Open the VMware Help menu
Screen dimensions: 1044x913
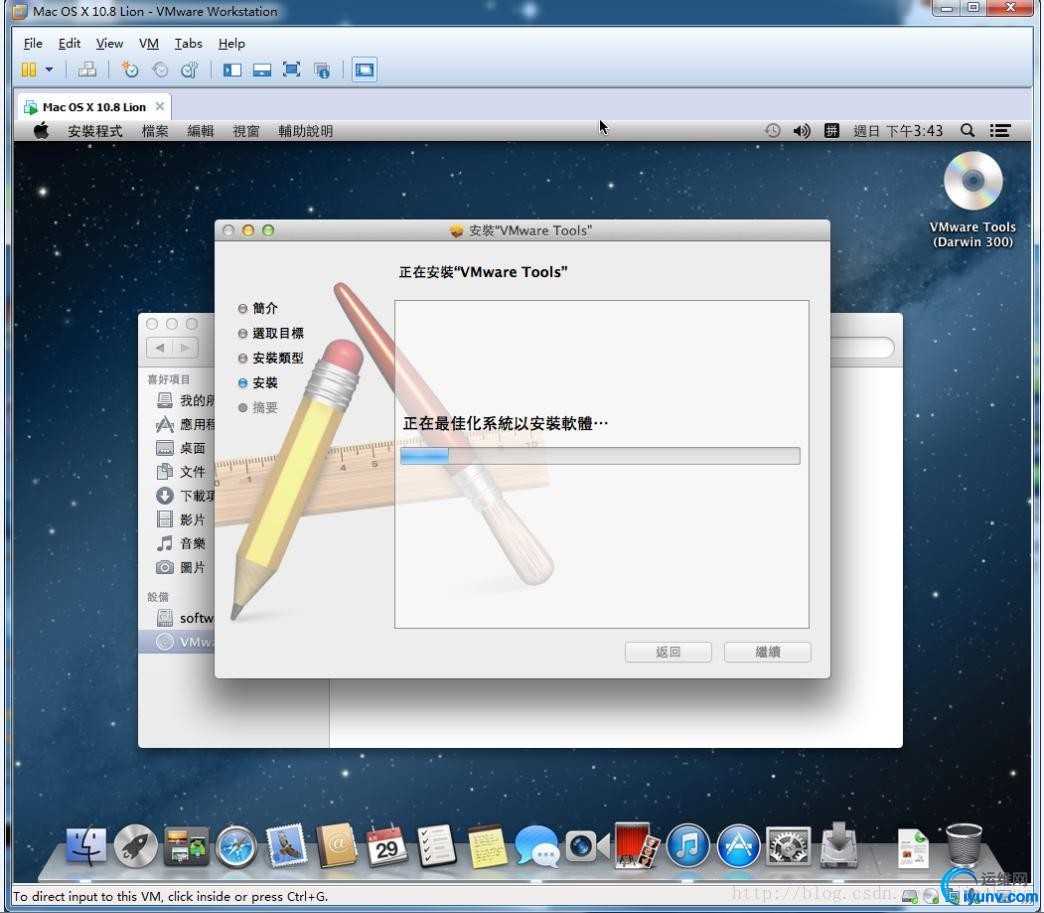click(232, 43)
